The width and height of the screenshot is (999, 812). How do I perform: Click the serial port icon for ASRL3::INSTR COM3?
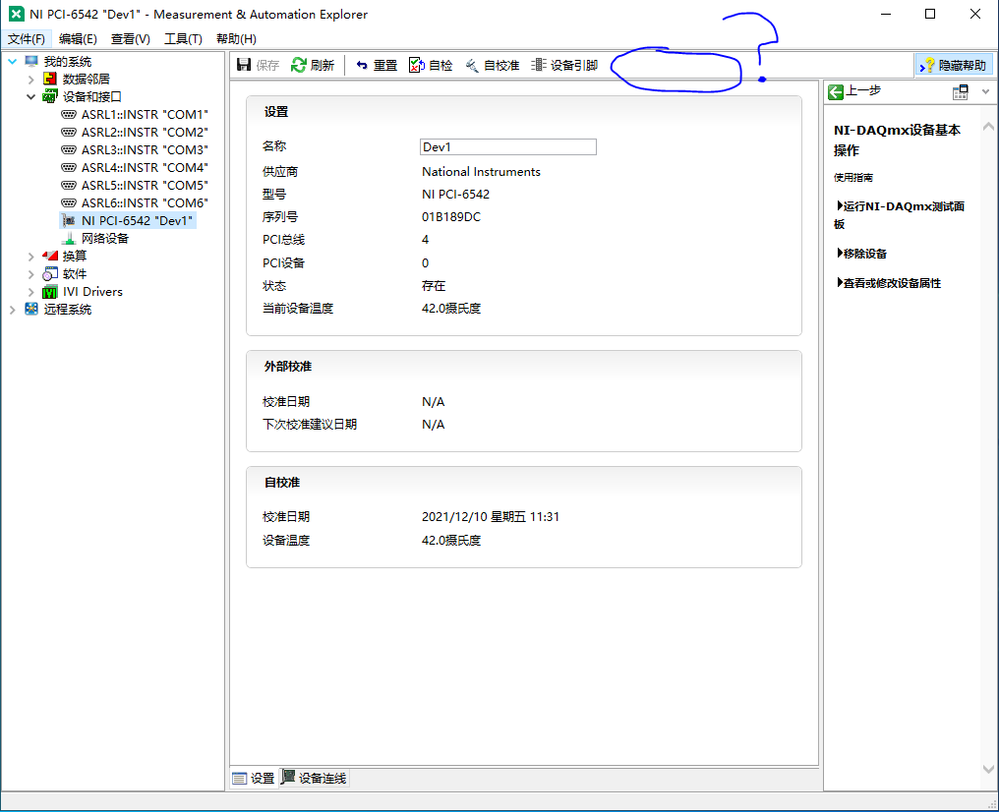[x=69, y=150]
